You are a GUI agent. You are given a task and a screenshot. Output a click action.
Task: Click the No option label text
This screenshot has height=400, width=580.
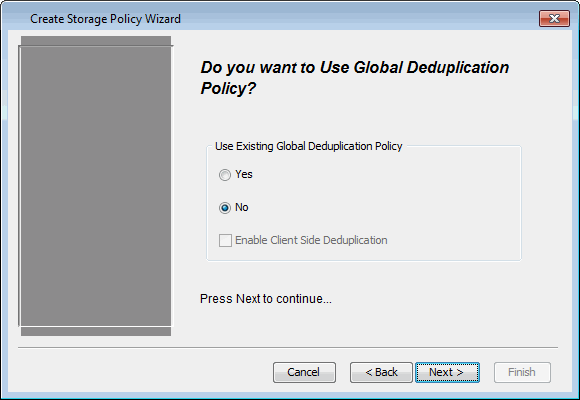tap(242, 207)
